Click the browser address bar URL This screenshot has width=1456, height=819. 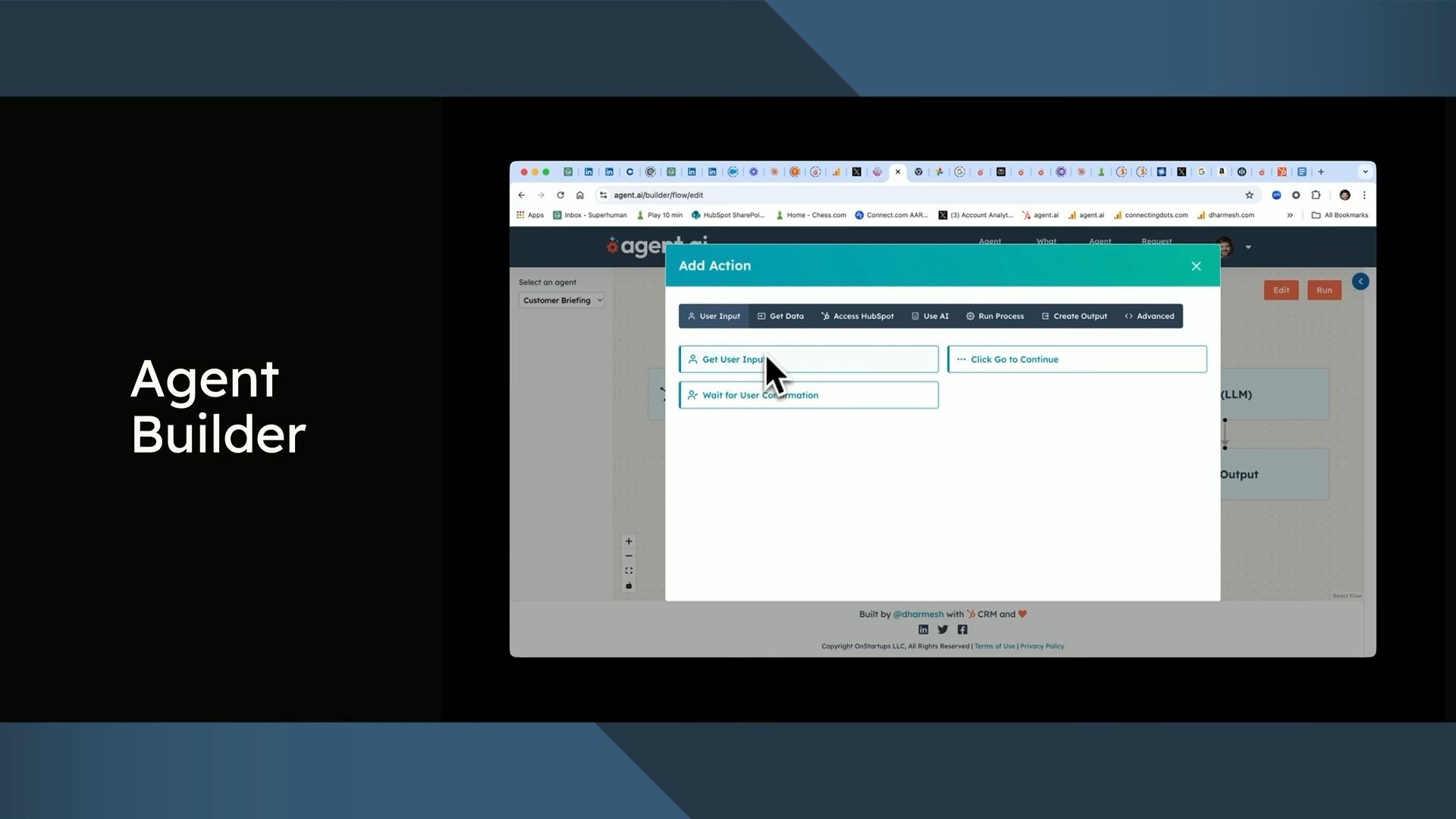[x=658, y=195]
